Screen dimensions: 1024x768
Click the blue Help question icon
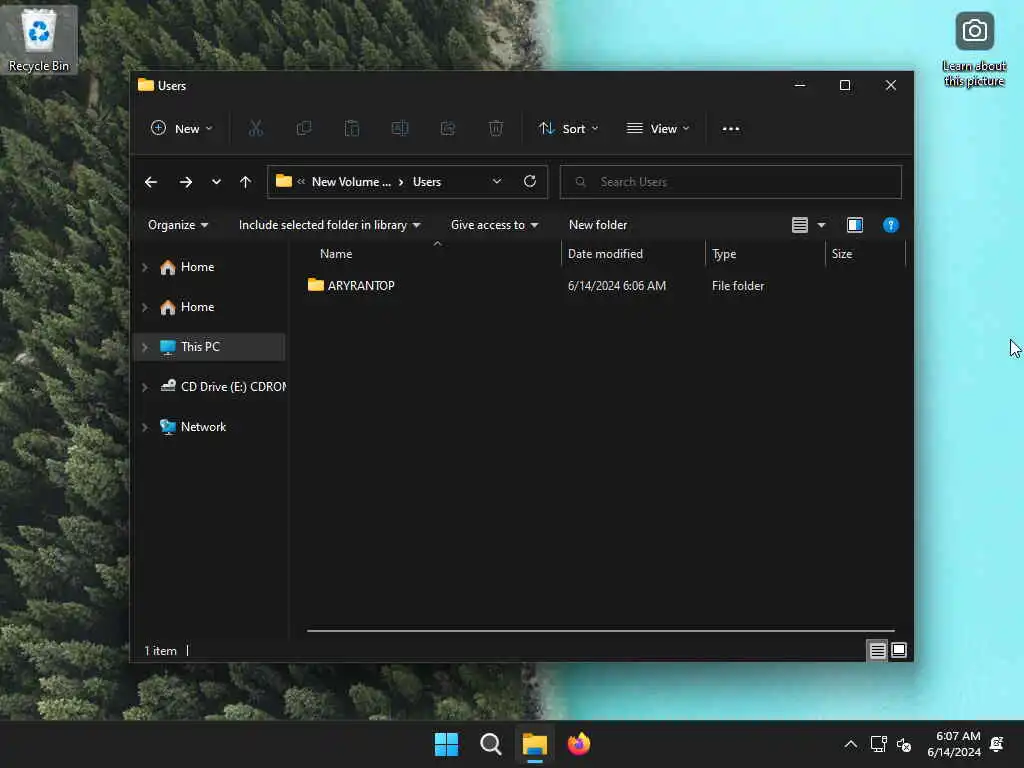[890, 225]
